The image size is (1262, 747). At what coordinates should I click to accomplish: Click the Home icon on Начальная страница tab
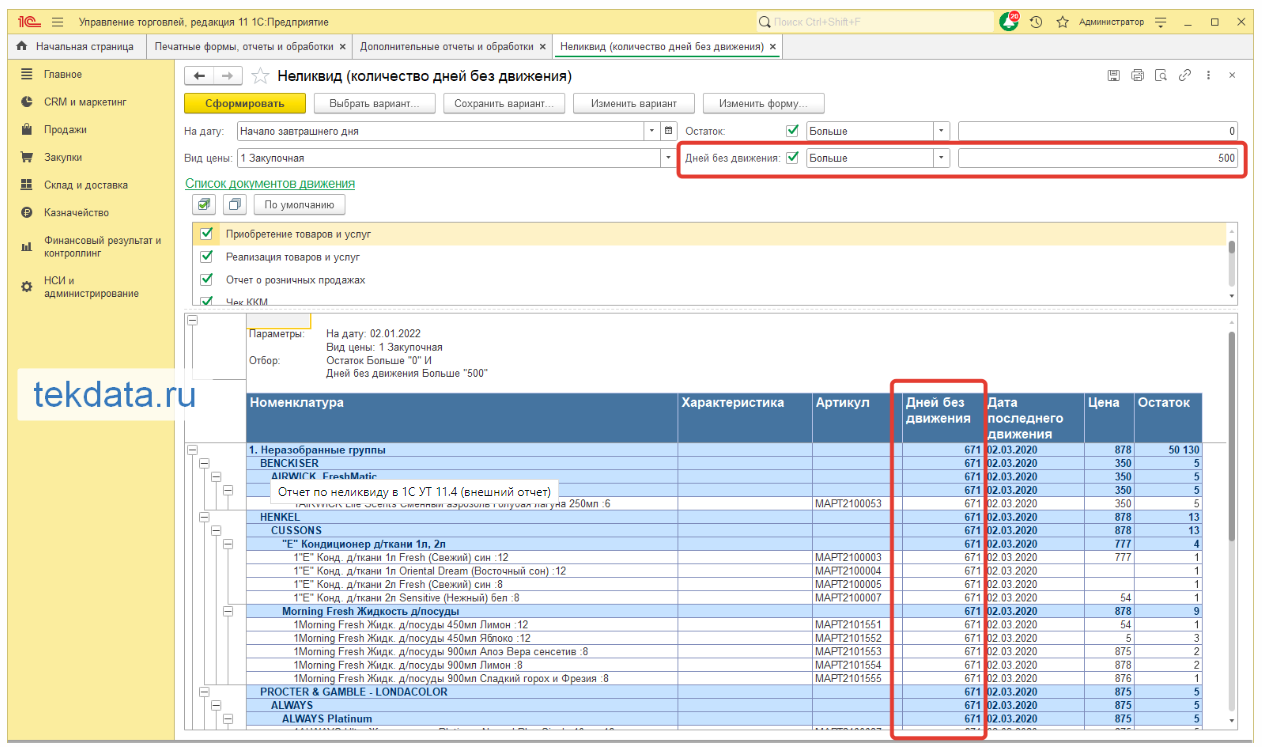[x=23, y=47]
